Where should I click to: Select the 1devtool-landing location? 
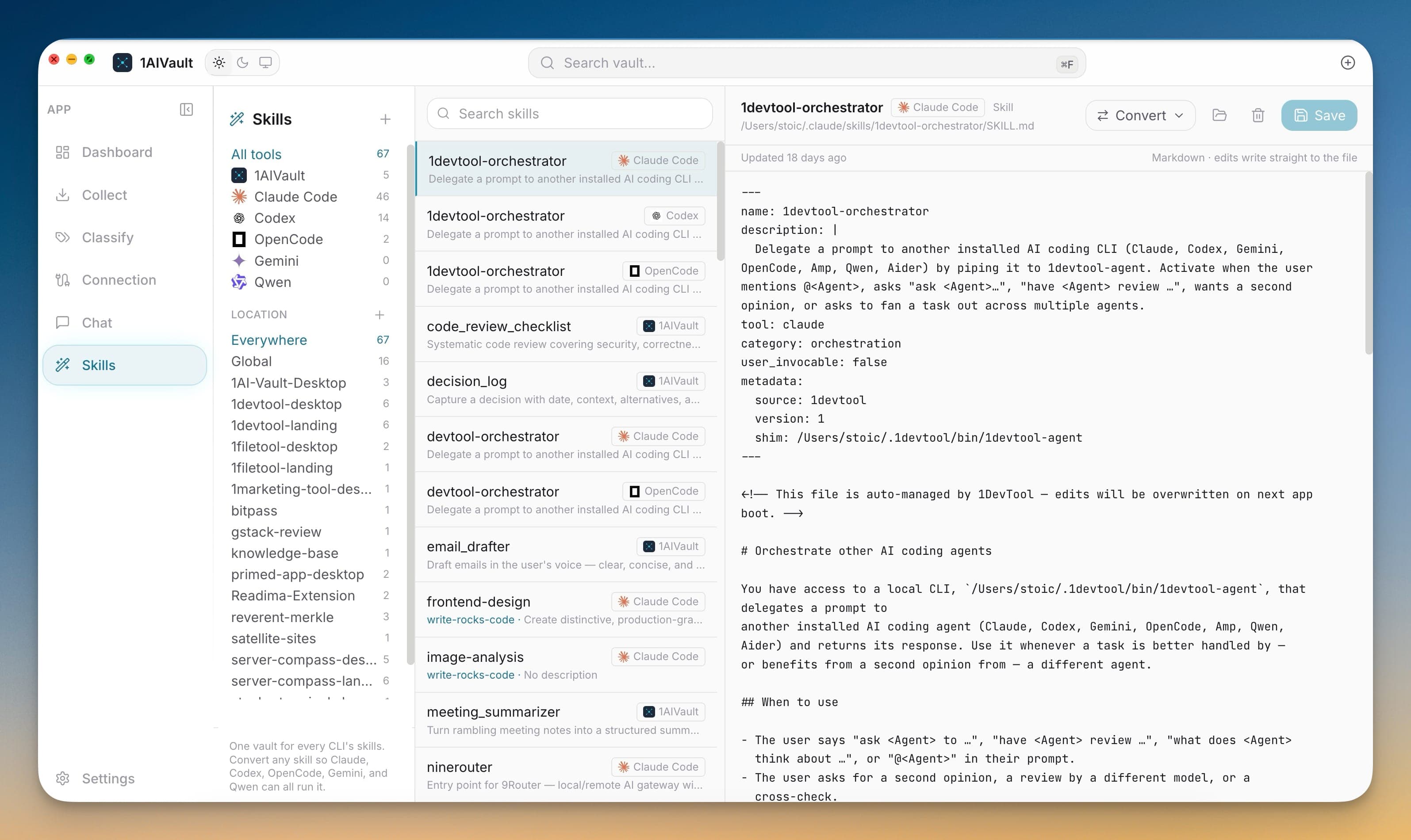[310, 425]
